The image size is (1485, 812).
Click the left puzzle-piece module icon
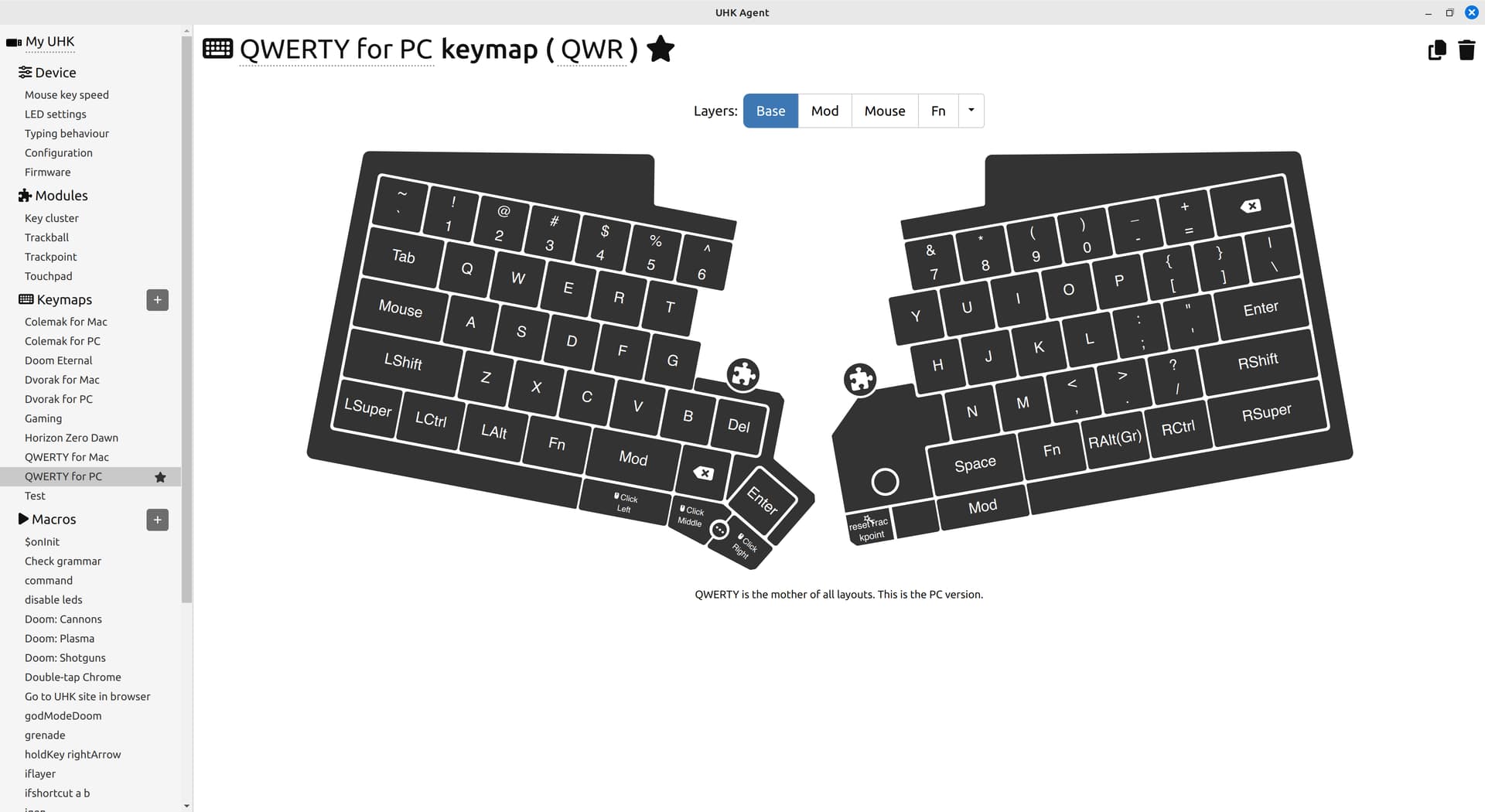click(x=743, y=375)
